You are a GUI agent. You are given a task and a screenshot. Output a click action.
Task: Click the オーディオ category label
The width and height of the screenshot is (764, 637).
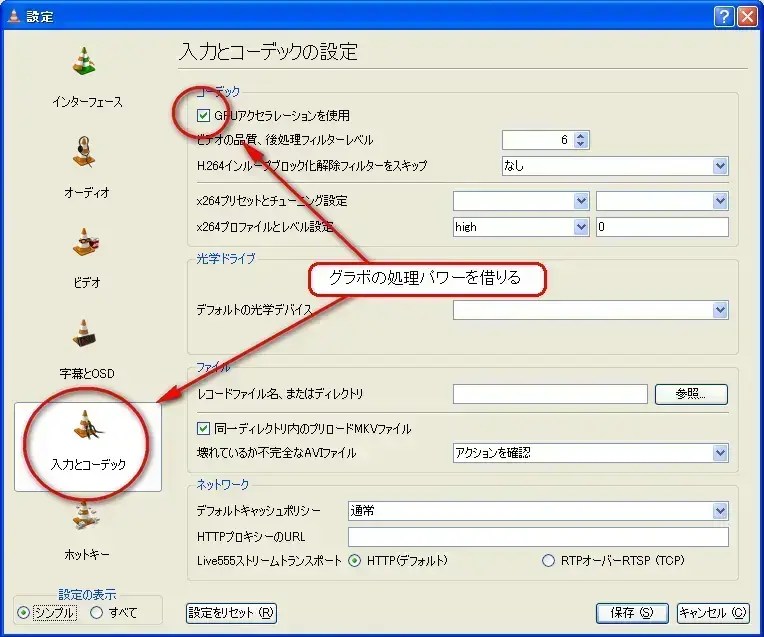click(x=87, y=193)
